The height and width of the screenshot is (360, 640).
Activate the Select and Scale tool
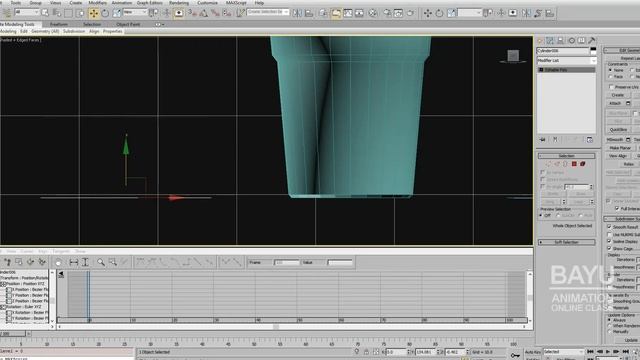coord(117,13)
